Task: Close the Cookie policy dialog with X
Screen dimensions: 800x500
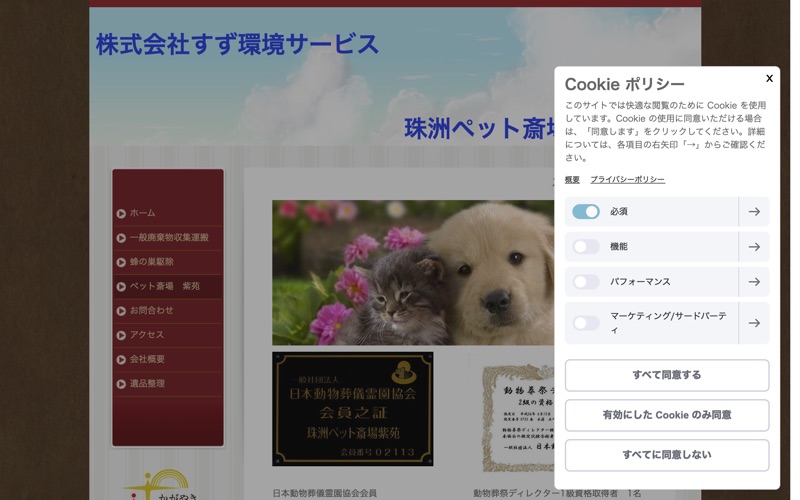Action: click(x=769, y=78)
